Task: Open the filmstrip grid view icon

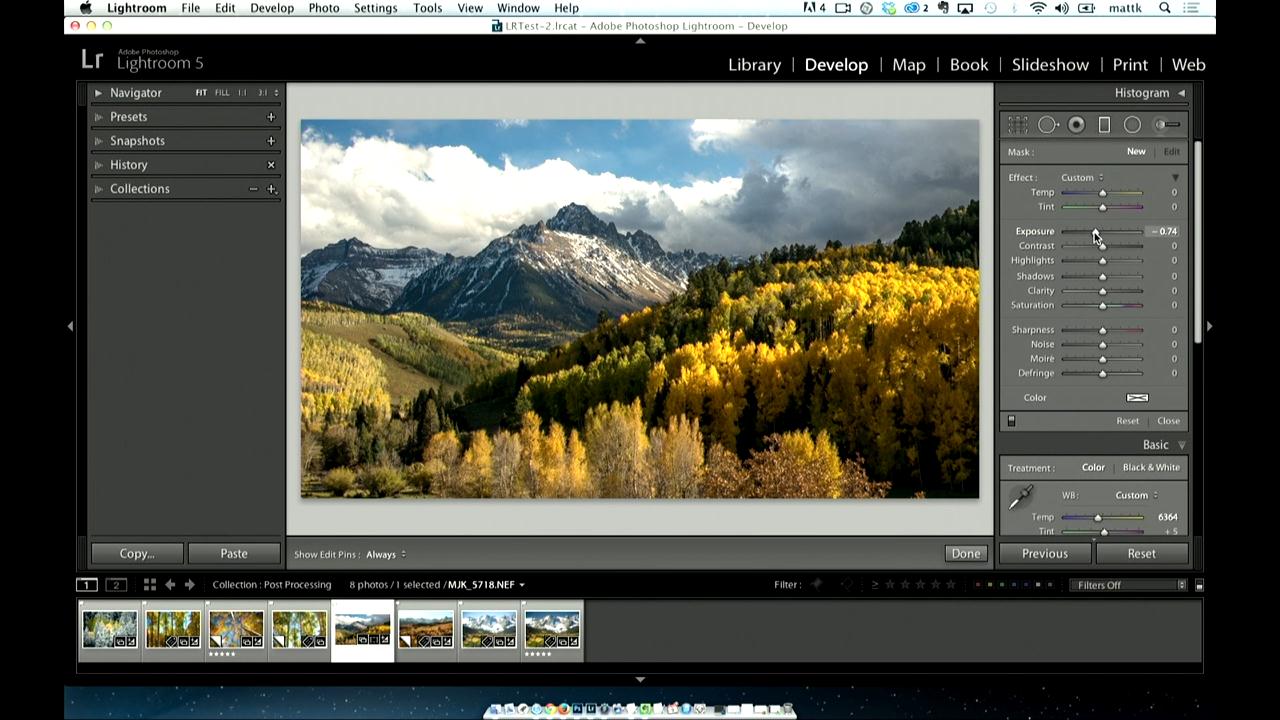Action: coord(149,585)
